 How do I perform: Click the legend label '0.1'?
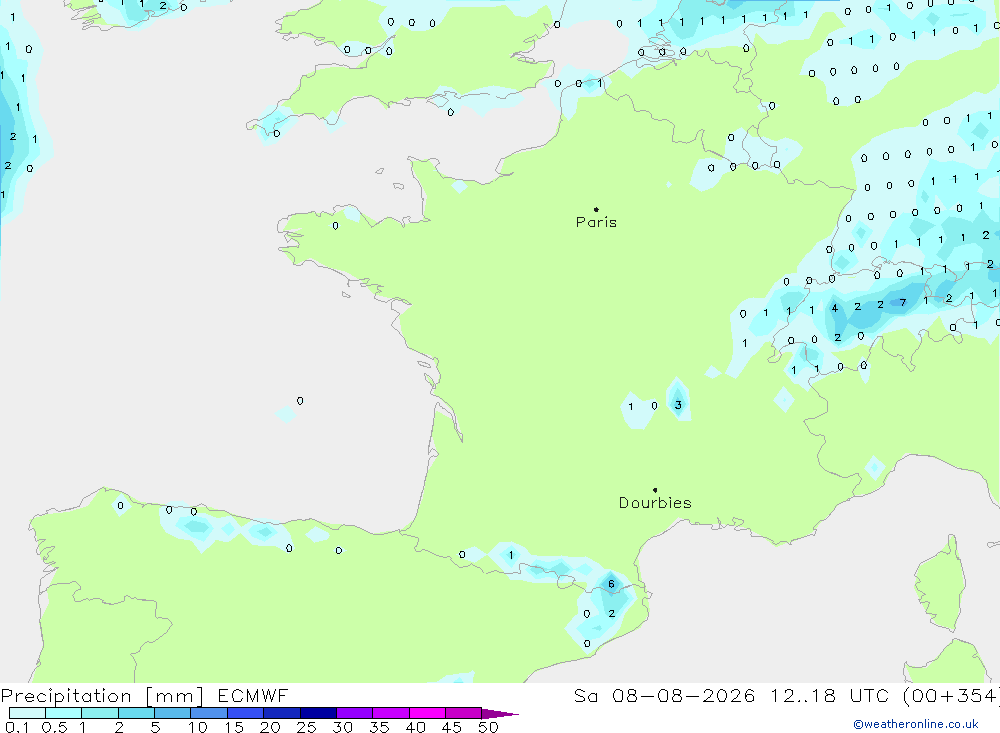(x=17, y=727)
